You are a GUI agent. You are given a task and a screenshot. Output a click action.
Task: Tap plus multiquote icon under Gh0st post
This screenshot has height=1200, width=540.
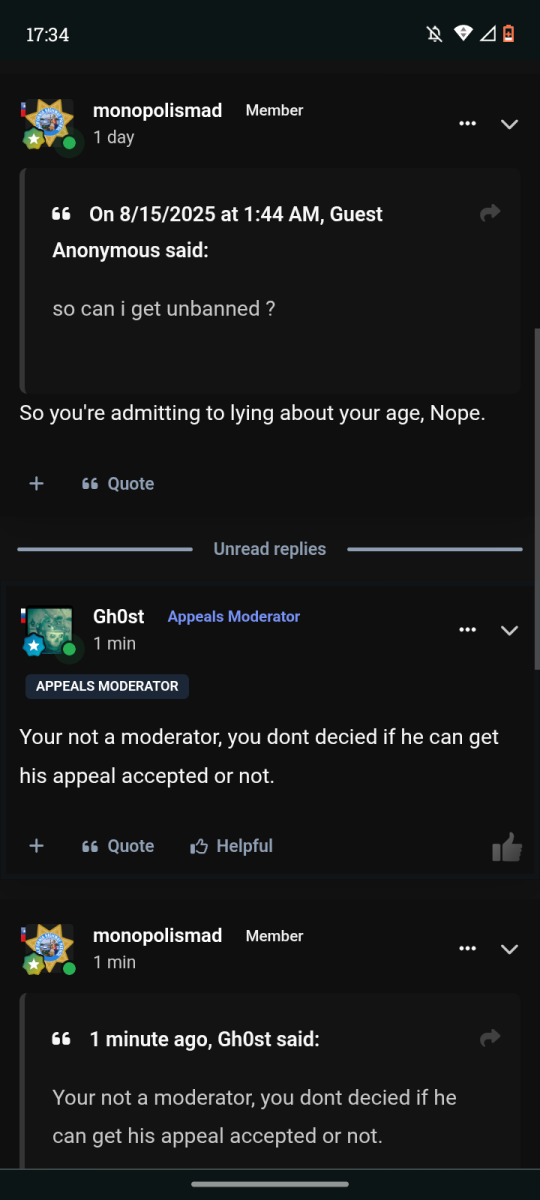tap(36, 845)
